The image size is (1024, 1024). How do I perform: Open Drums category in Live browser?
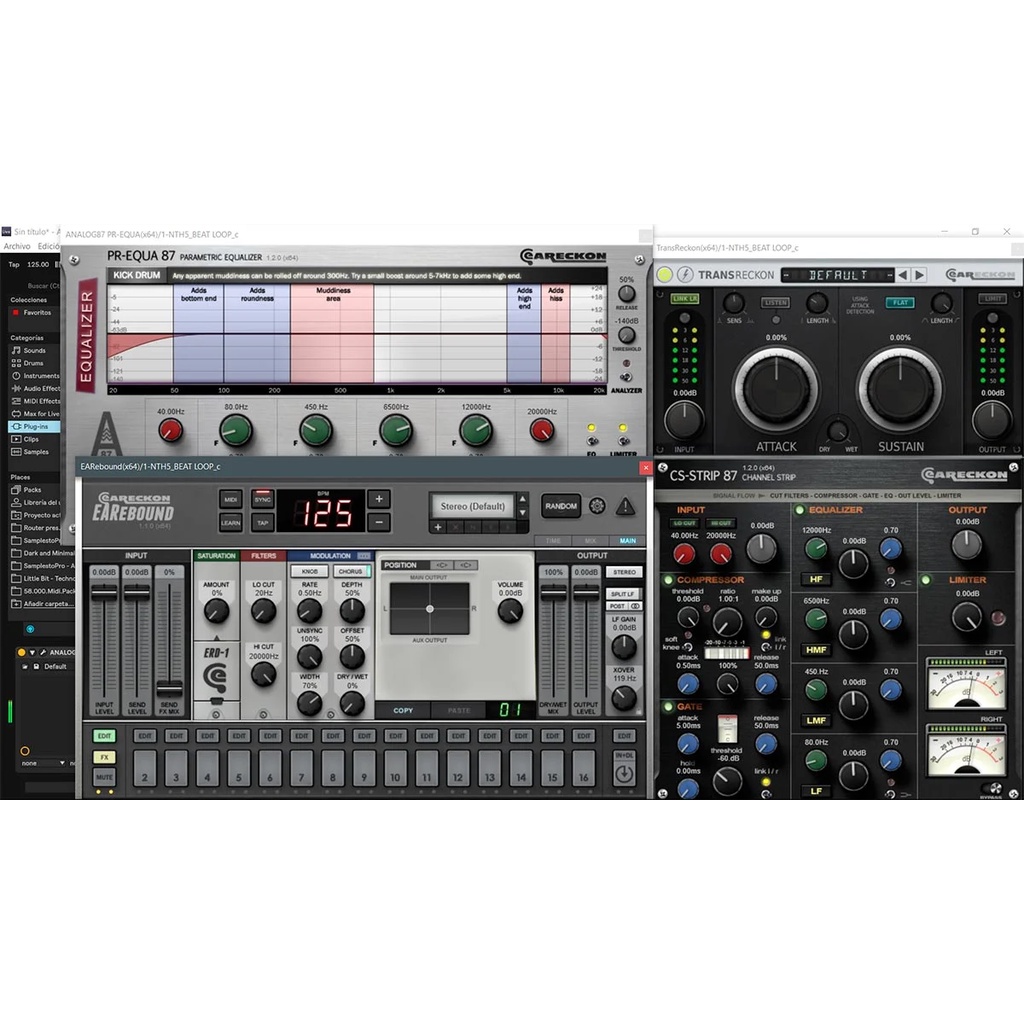(x=33, y=363)
